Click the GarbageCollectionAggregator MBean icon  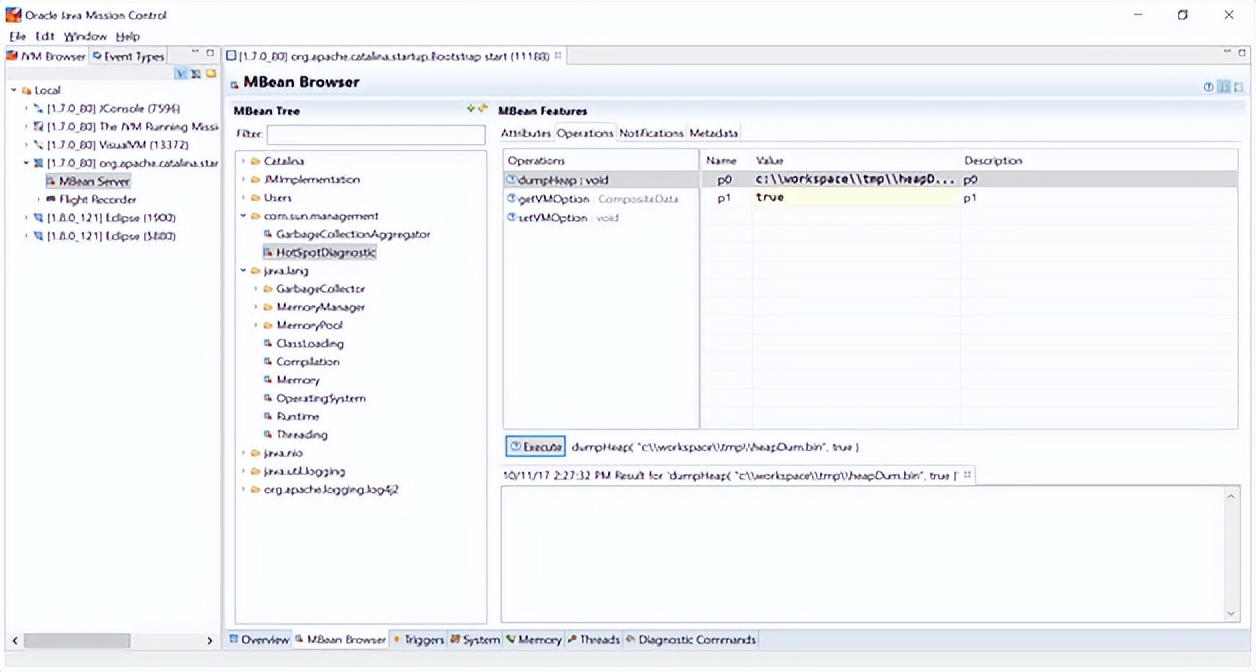(268, 234)
